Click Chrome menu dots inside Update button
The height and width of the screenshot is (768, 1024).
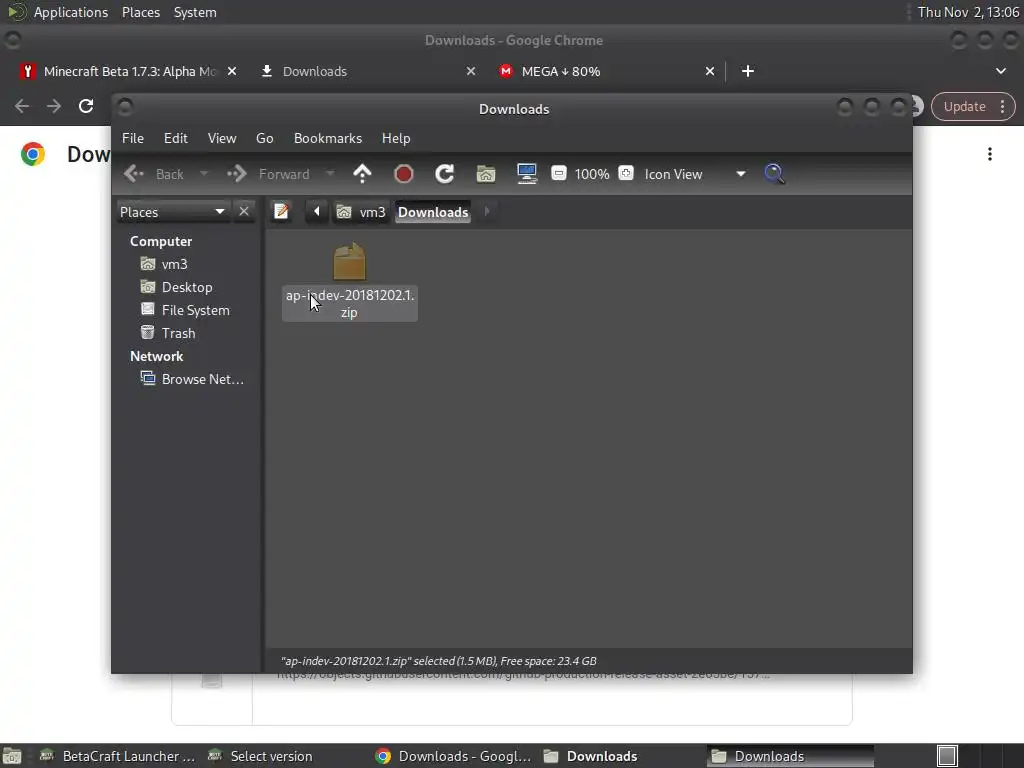[x=1002, y=106]
